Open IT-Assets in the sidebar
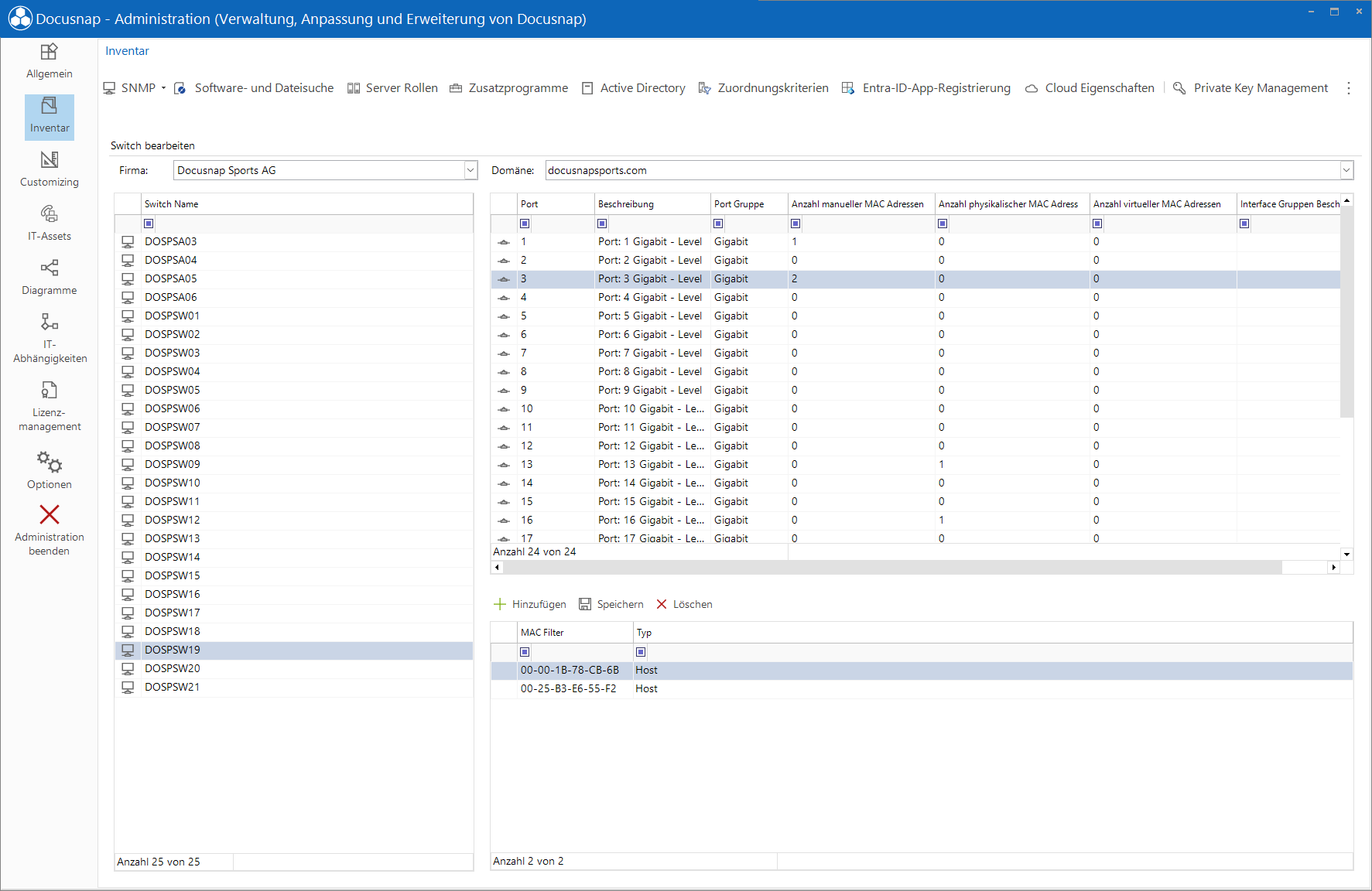The width and height of the screenshot is (1372, 891). [x=49, y=224]
